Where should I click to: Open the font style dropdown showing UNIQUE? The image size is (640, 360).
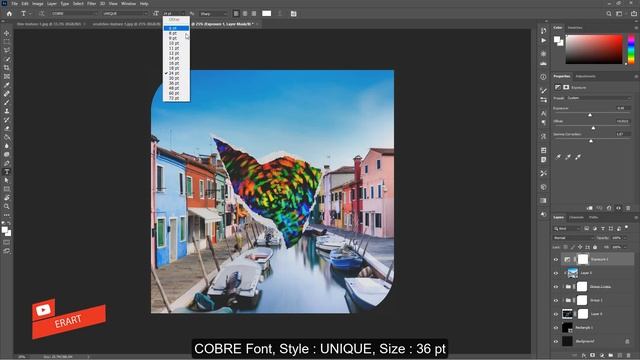point(125,13)
